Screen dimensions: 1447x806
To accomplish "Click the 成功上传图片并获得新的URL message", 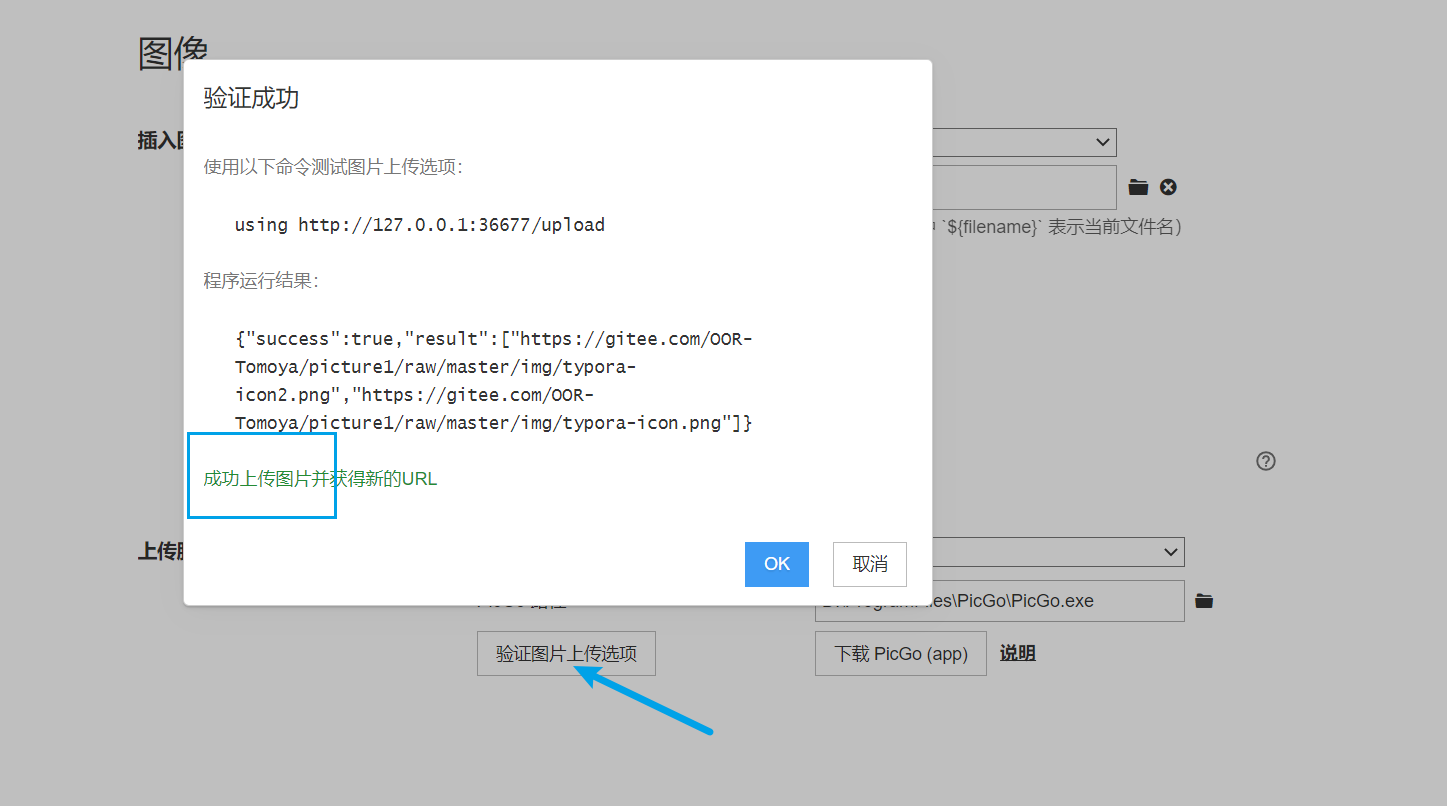I will point(320,479).
